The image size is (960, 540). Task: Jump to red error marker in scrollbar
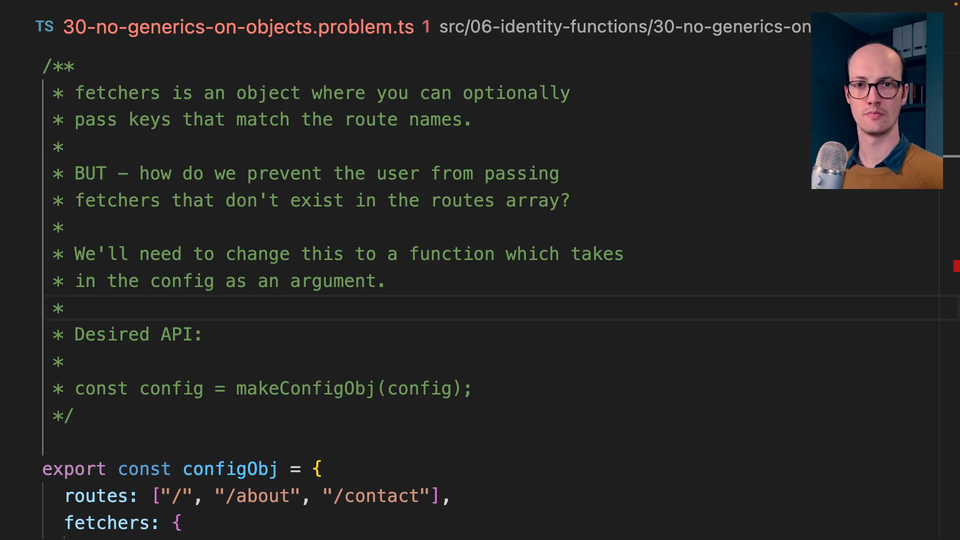956,265
